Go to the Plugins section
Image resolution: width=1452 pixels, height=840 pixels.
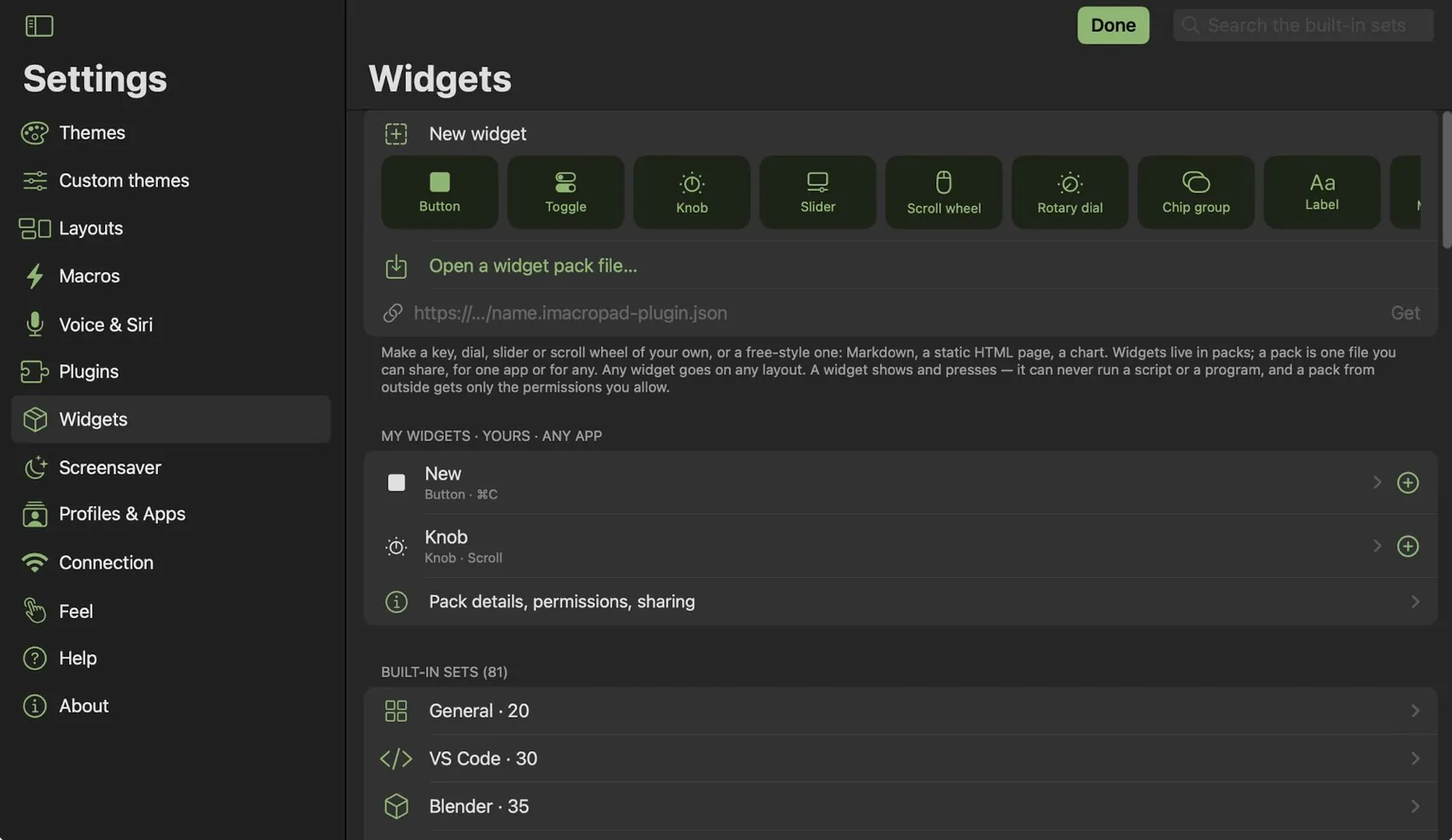(171, 371)
